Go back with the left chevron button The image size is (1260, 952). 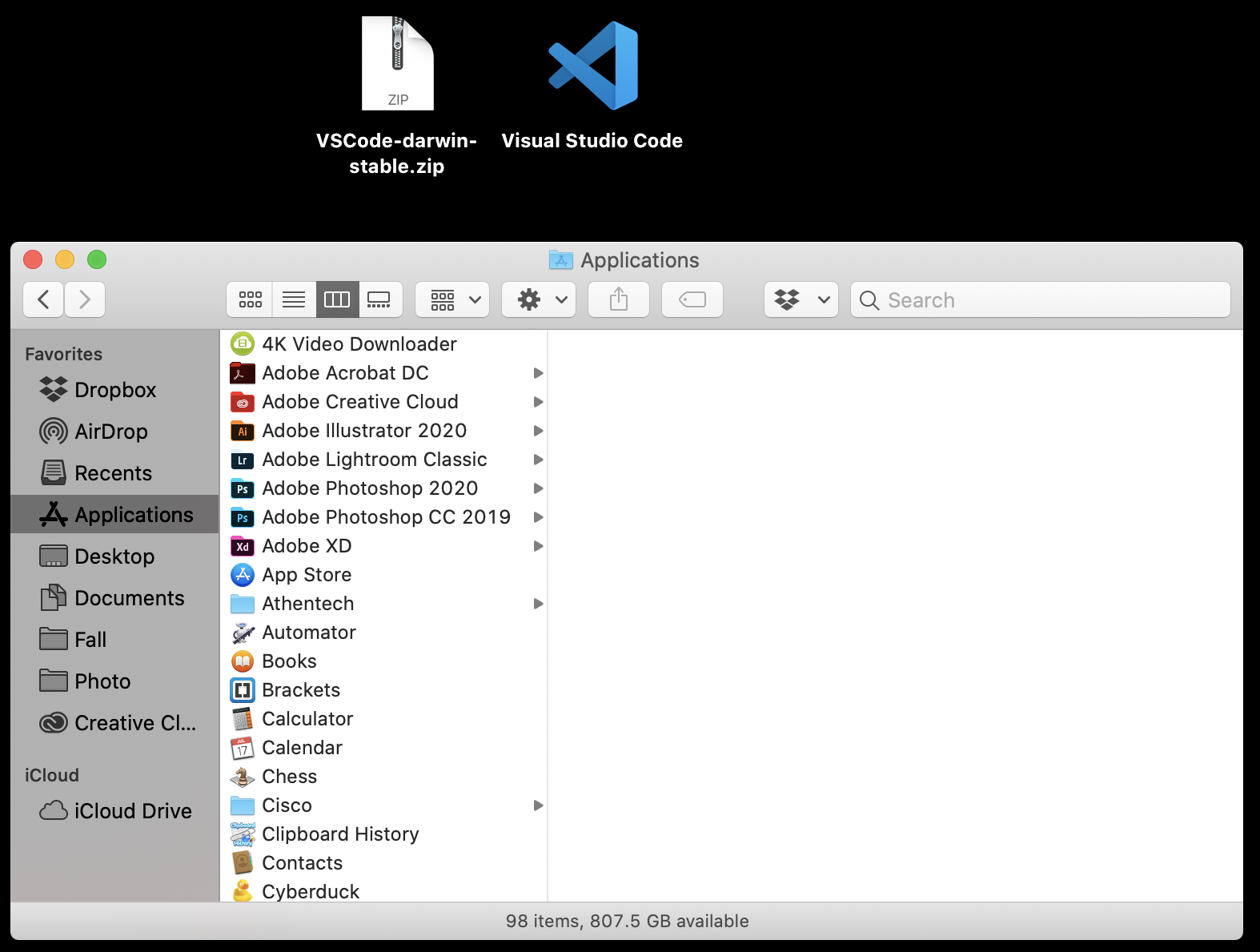[44, 299]
